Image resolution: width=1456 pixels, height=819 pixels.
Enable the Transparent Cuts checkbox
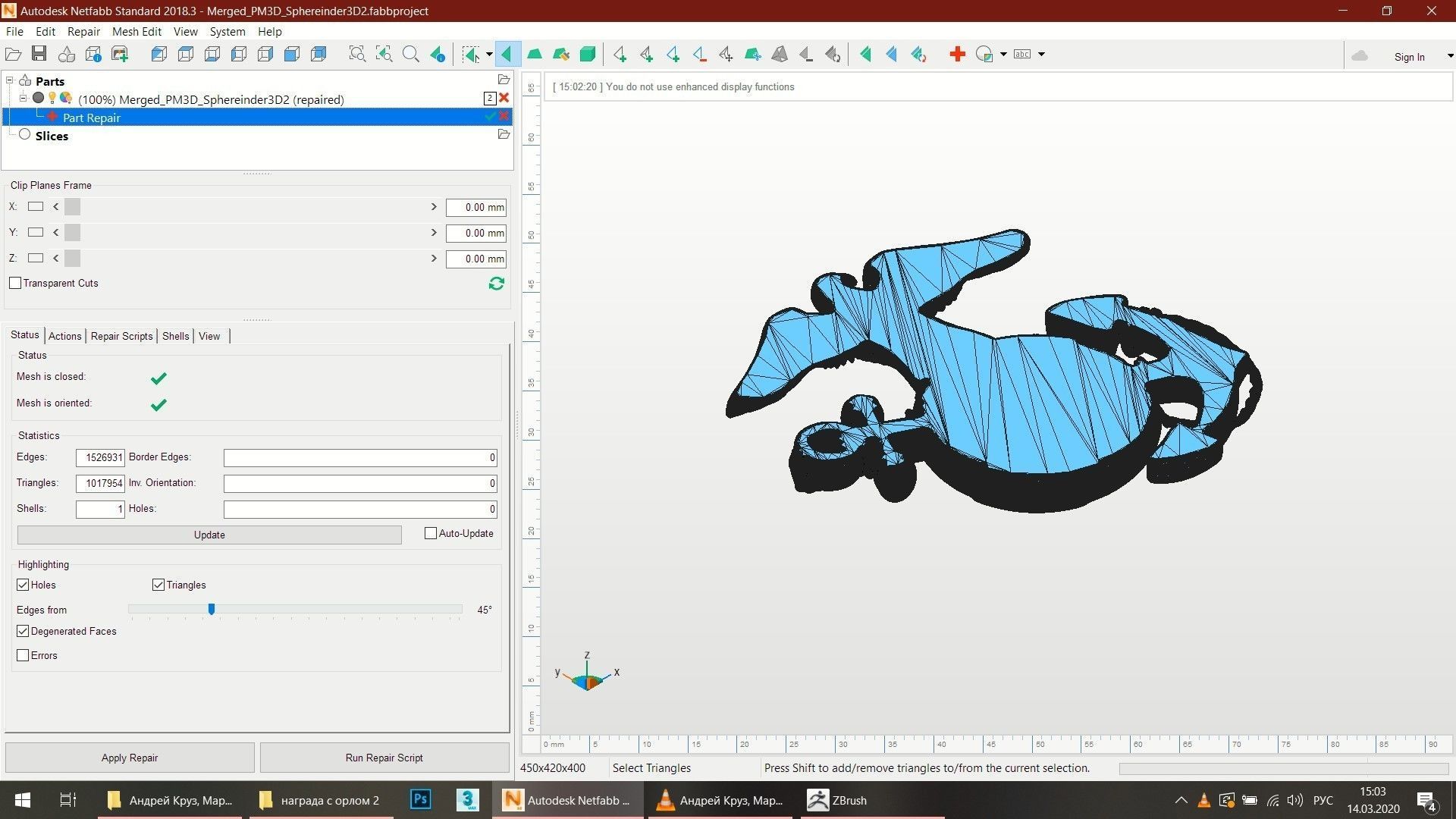tap(15, 283)
